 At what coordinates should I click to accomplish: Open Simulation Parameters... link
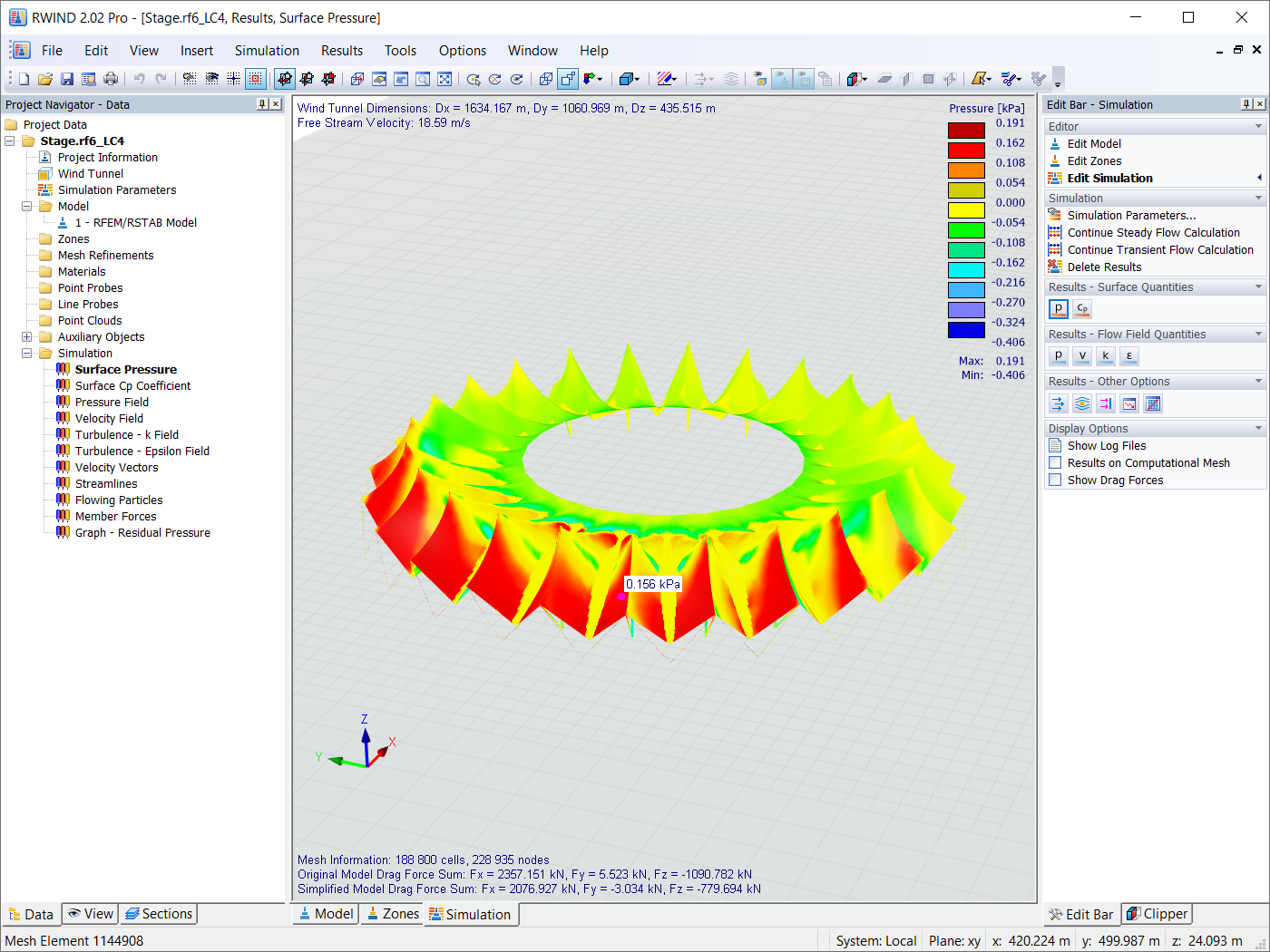point(1131,215)
